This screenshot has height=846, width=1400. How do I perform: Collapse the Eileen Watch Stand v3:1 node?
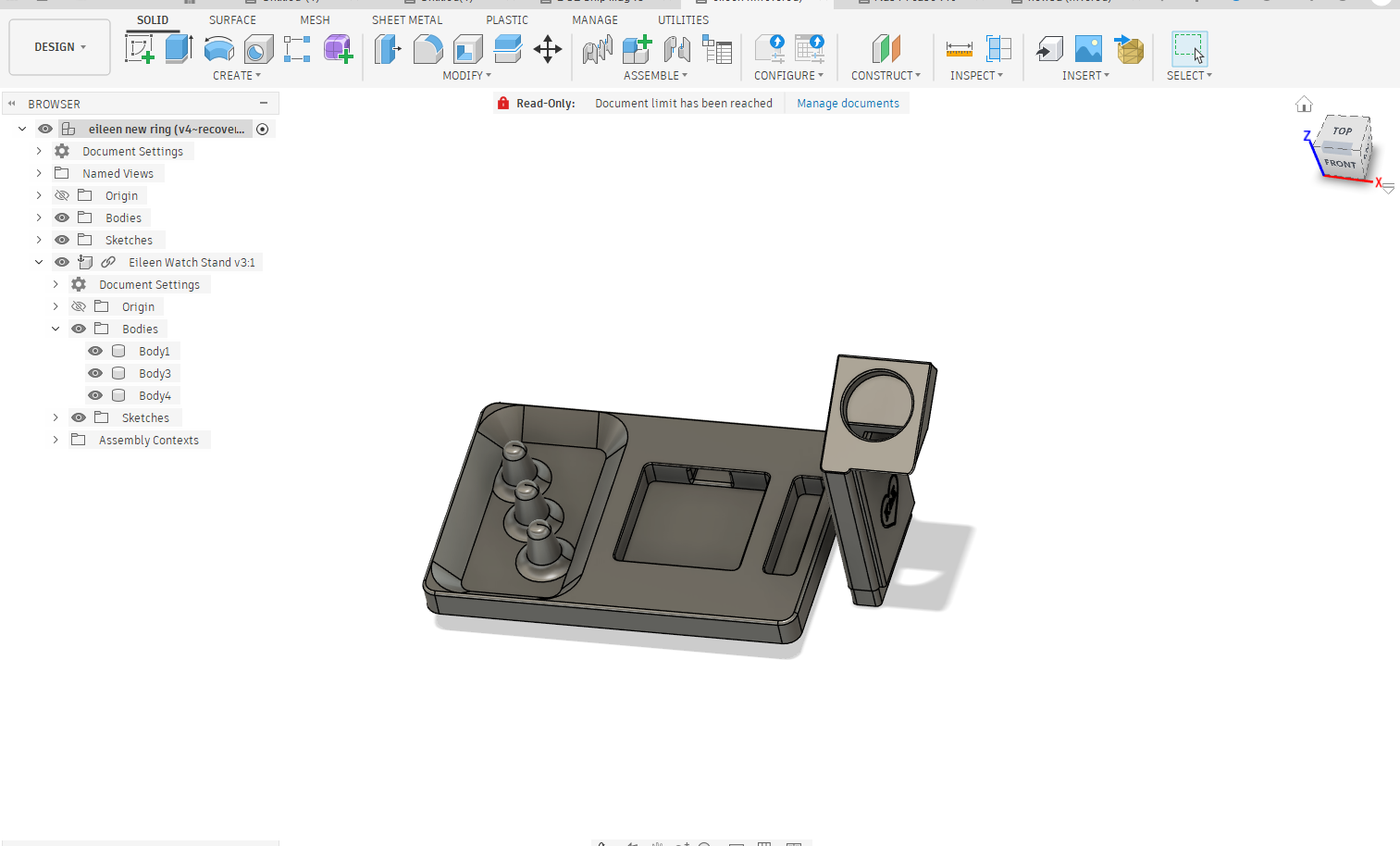pos(39,262)
